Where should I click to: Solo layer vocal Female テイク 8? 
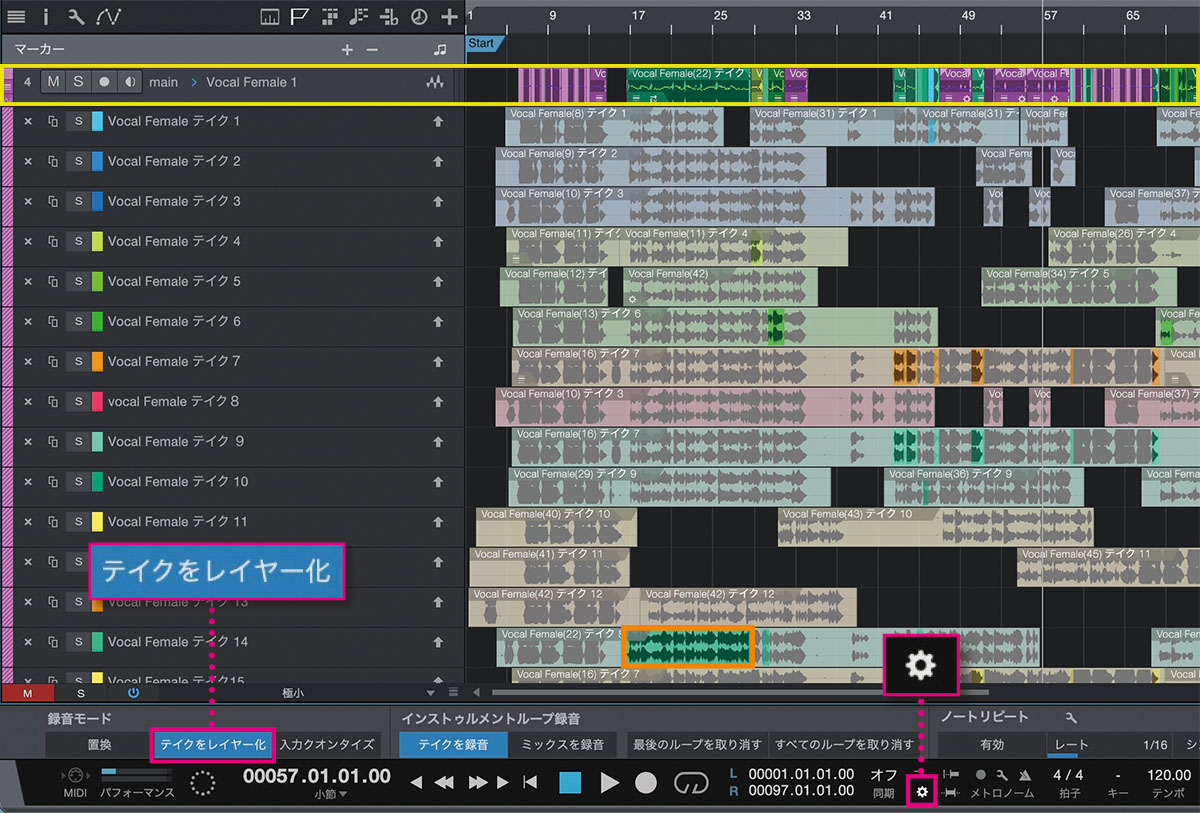tap(77, 401)
